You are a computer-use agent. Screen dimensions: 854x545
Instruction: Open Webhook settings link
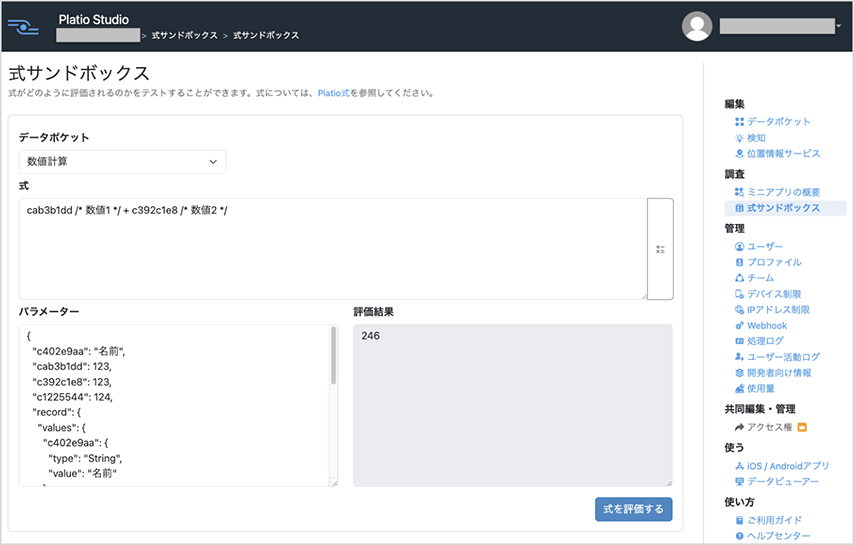(x=767, y=326)
